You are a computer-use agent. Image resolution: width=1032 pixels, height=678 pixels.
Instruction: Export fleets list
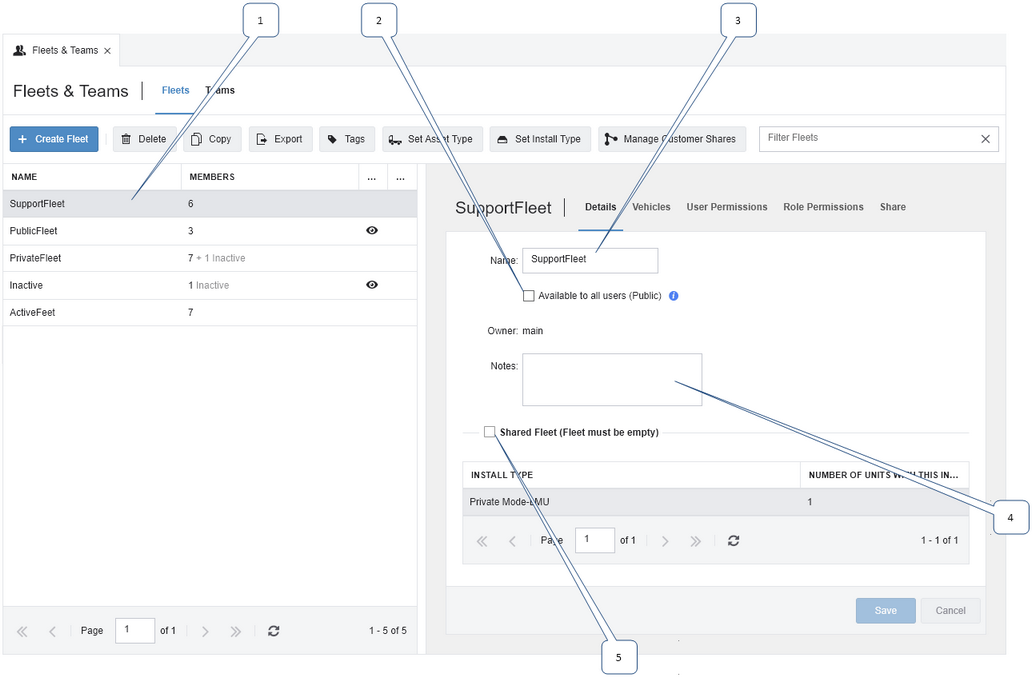click(280, 139)
